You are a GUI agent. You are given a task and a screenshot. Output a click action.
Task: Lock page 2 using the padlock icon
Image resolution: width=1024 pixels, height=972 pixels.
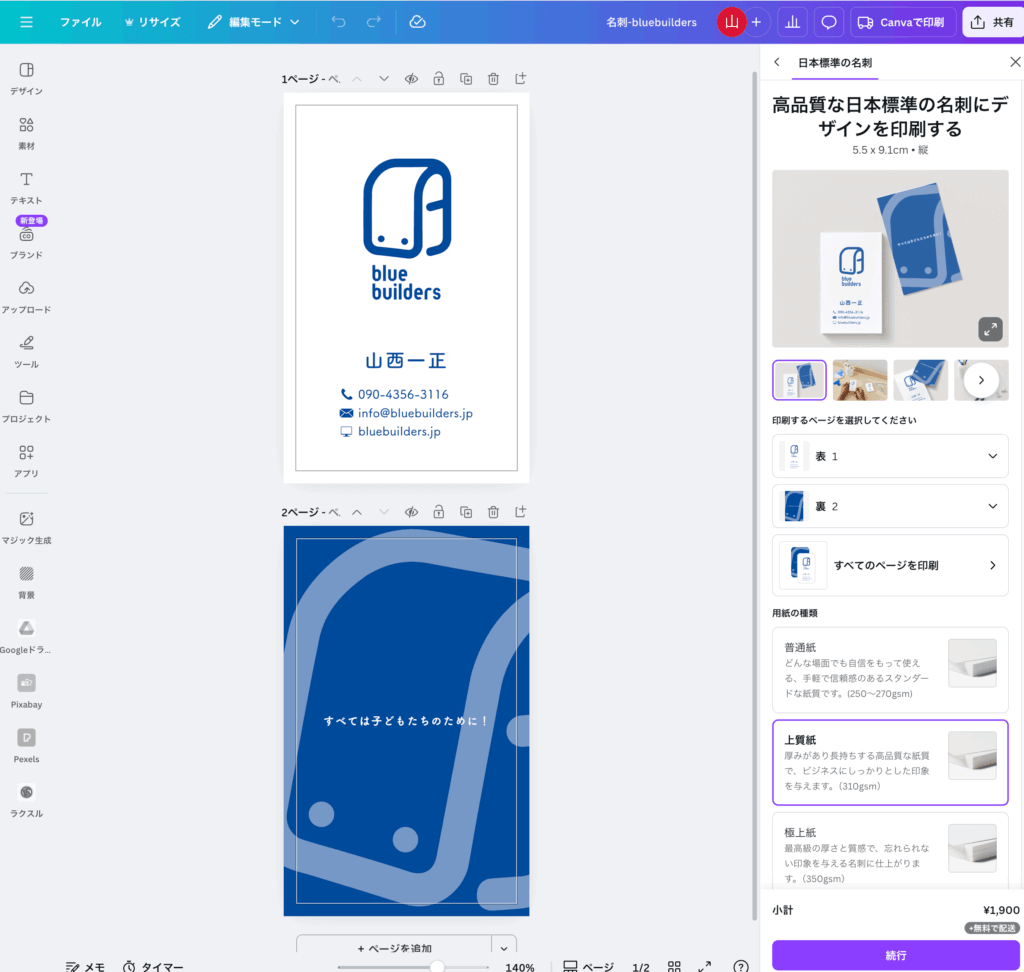[x=438, y=511]
